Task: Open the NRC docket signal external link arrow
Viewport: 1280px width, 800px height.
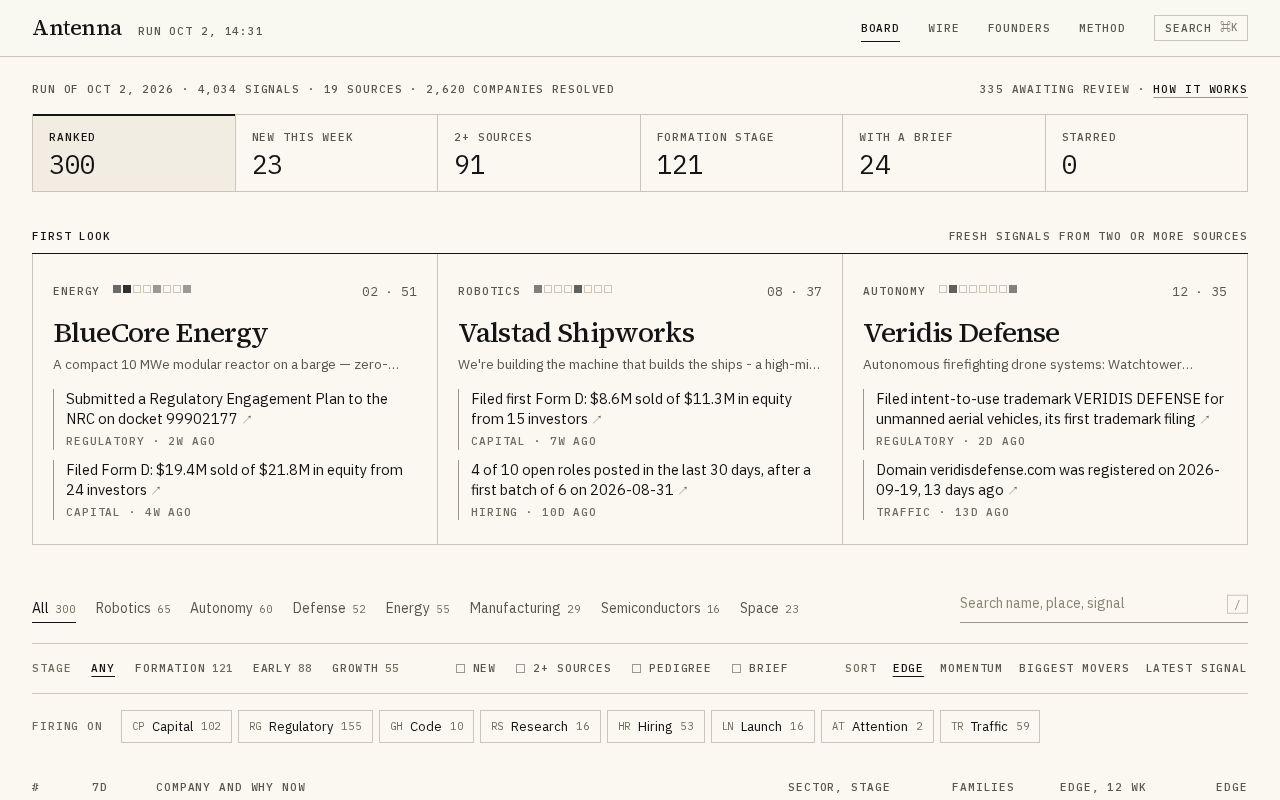Action: coord(247,420)
